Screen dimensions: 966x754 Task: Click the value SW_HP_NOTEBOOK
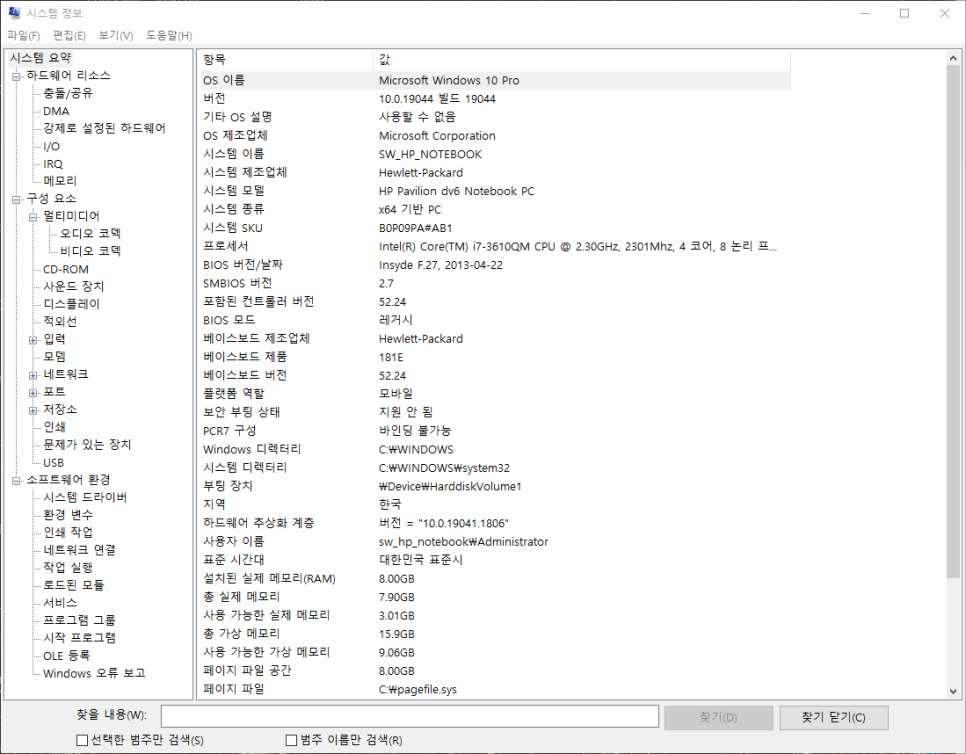[430, 154]
